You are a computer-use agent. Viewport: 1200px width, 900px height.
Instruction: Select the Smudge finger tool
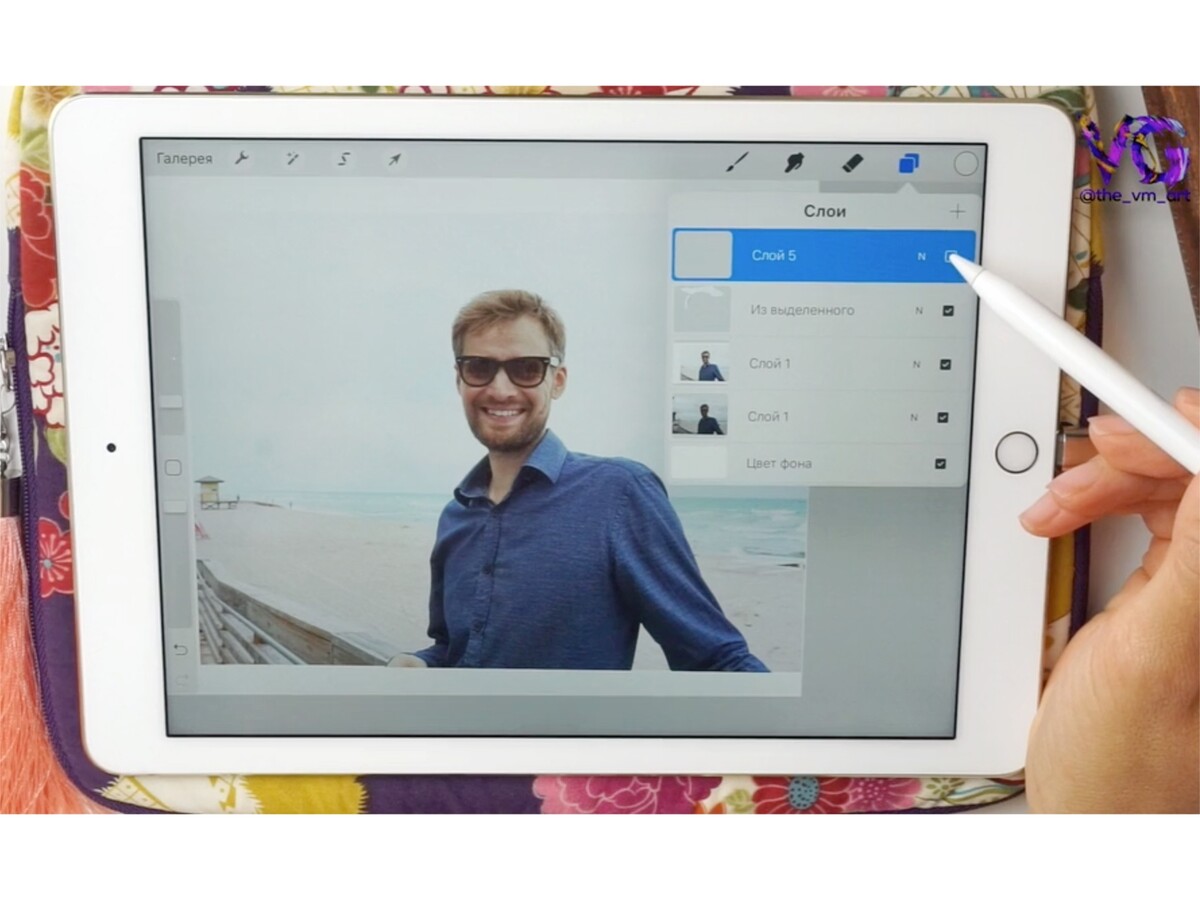coord(795,162)
